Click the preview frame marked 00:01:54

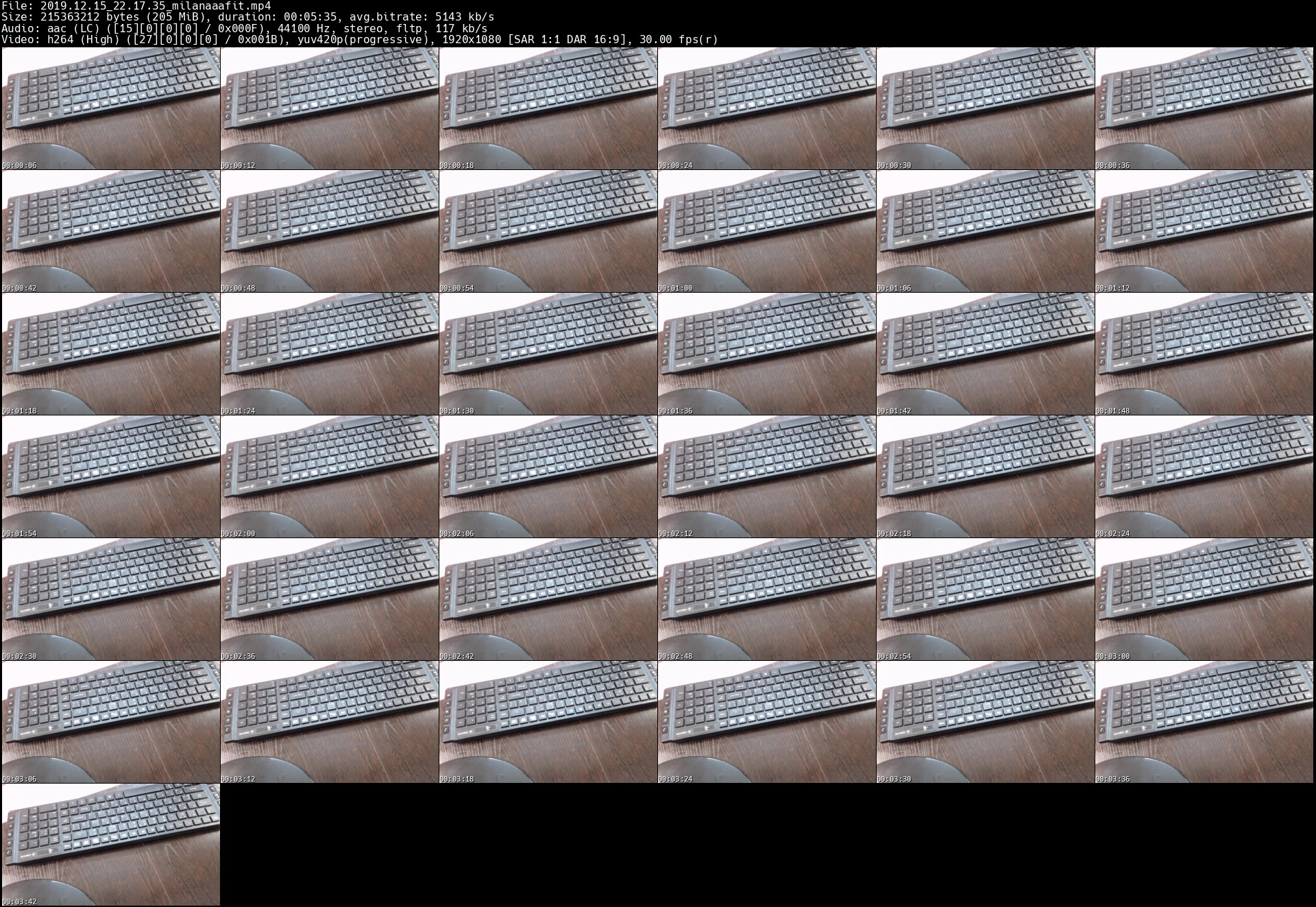[111, 476]
